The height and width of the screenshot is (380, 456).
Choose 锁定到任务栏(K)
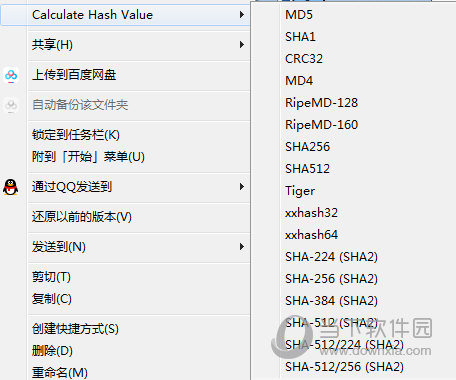coord(125,135)
